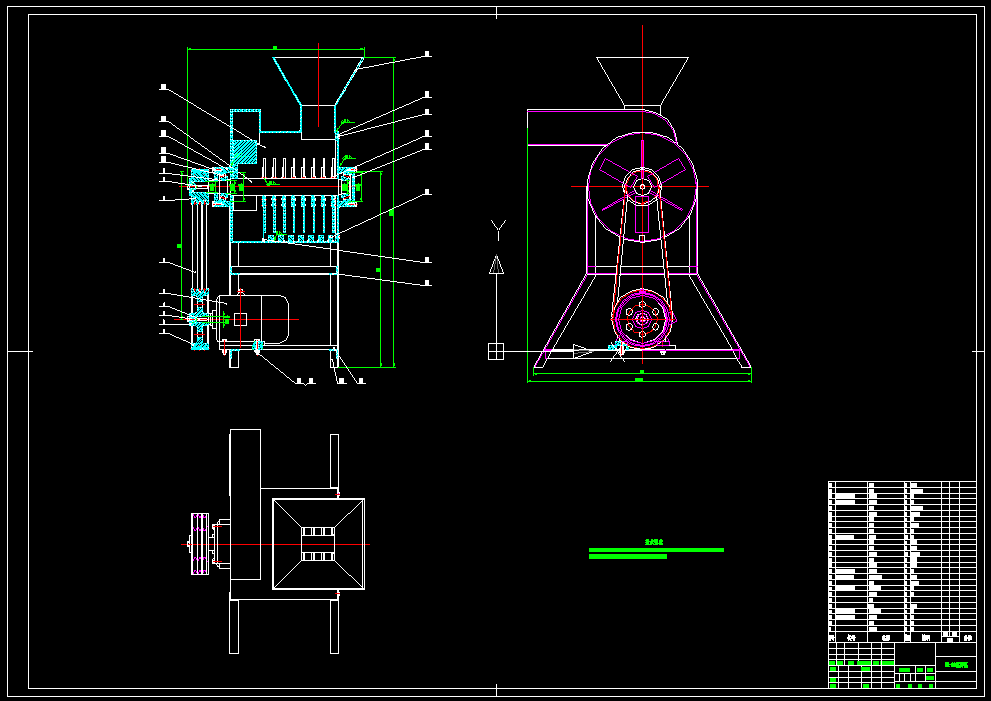This screenshot has height=701, width=991.
Task: Click the vertical V-belt in the sectional view
Action: (x=200, y=247)
